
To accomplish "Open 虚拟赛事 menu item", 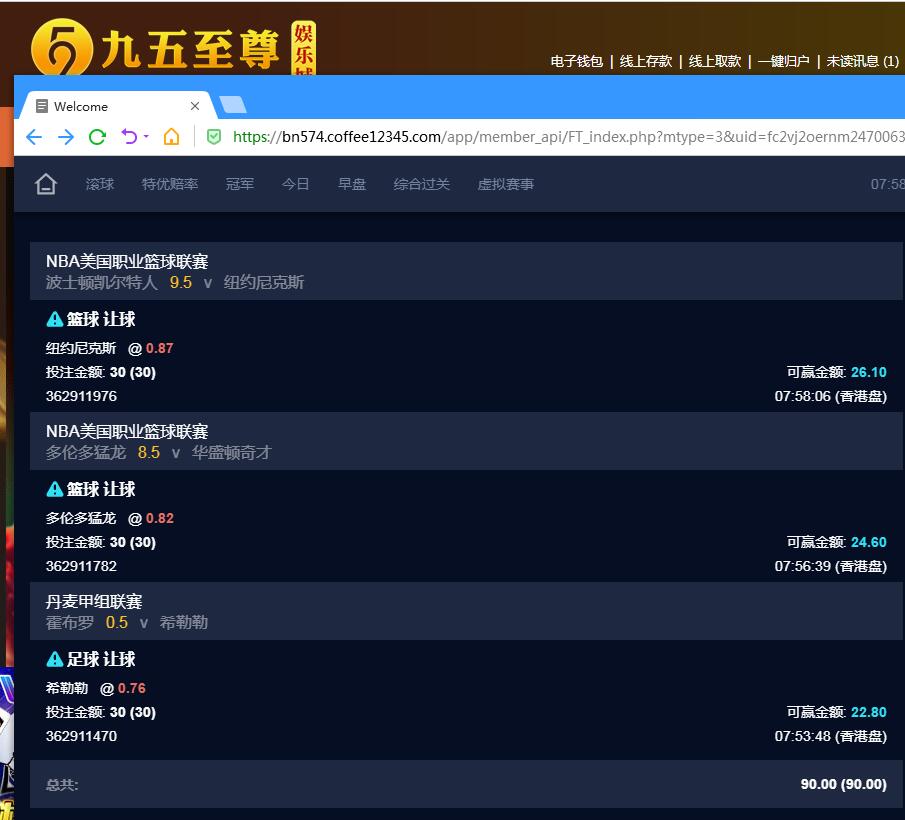I will (506, 184).
